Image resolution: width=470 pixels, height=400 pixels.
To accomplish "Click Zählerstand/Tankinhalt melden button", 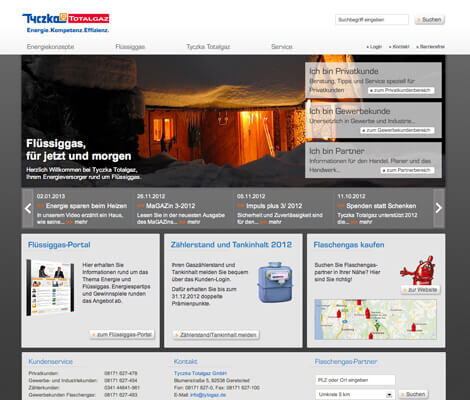I will click(216, 335).
